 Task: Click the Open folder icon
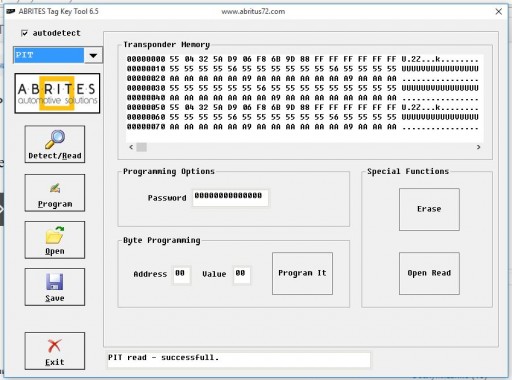55,235
